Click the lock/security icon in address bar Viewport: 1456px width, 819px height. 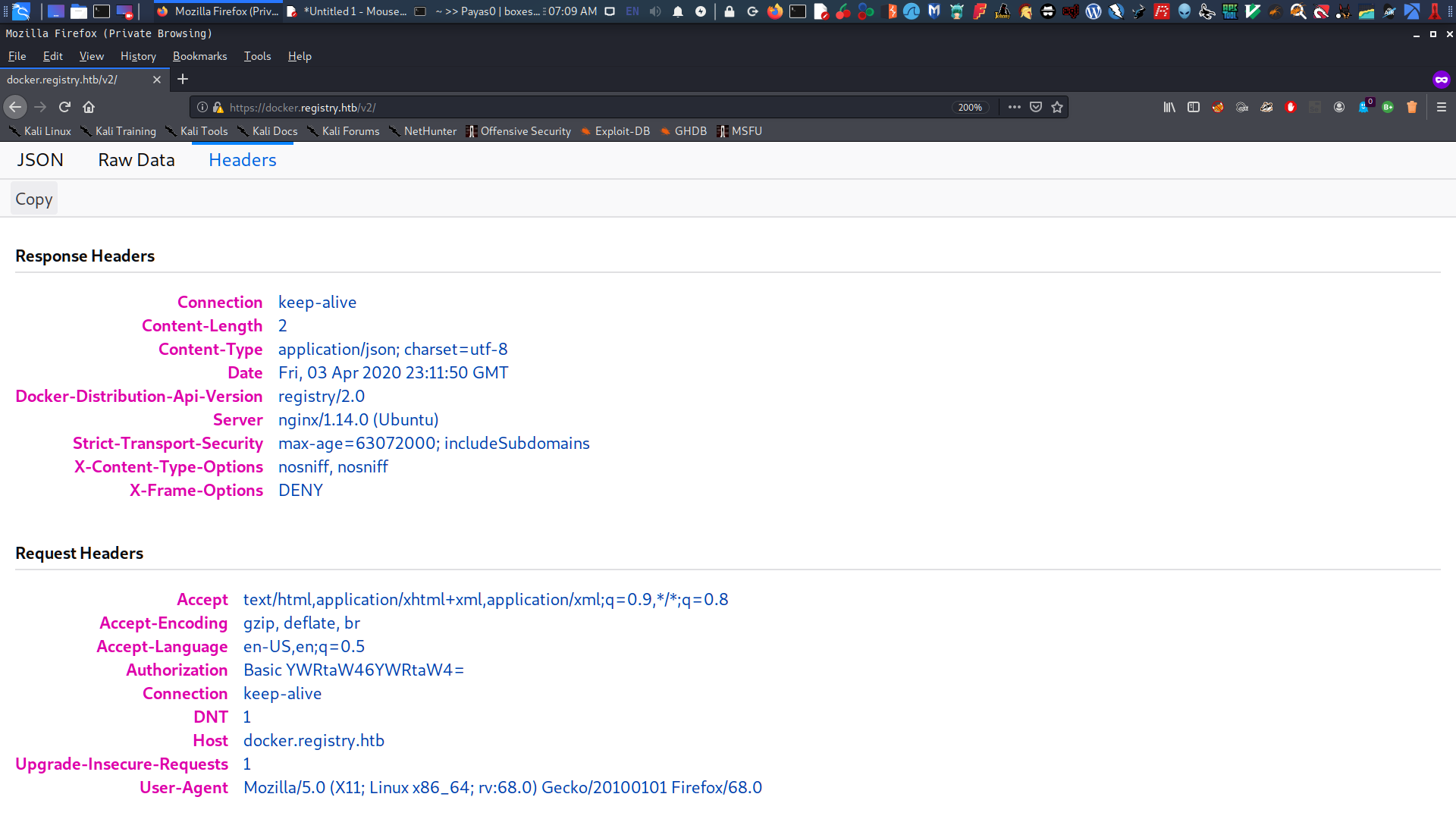(x=214, y=107)
